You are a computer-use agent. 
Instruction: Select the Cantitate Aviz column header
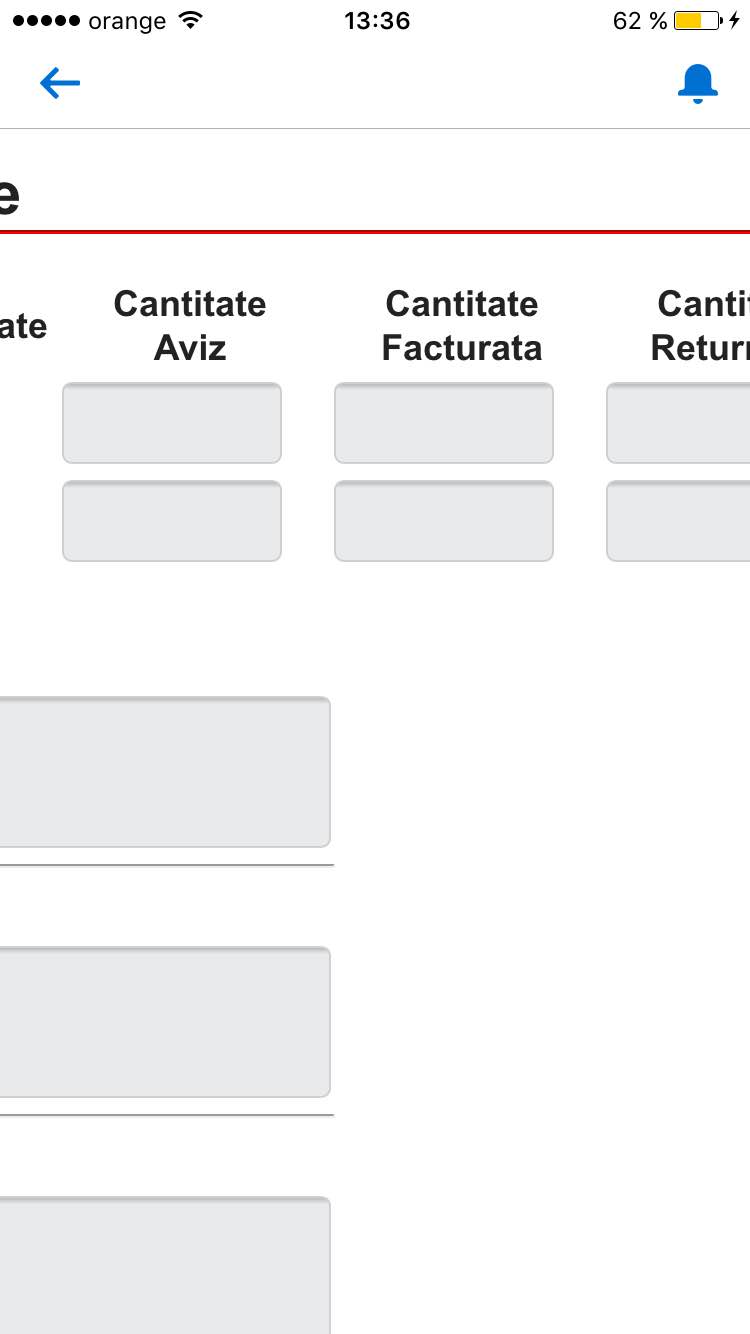point(190,326)
